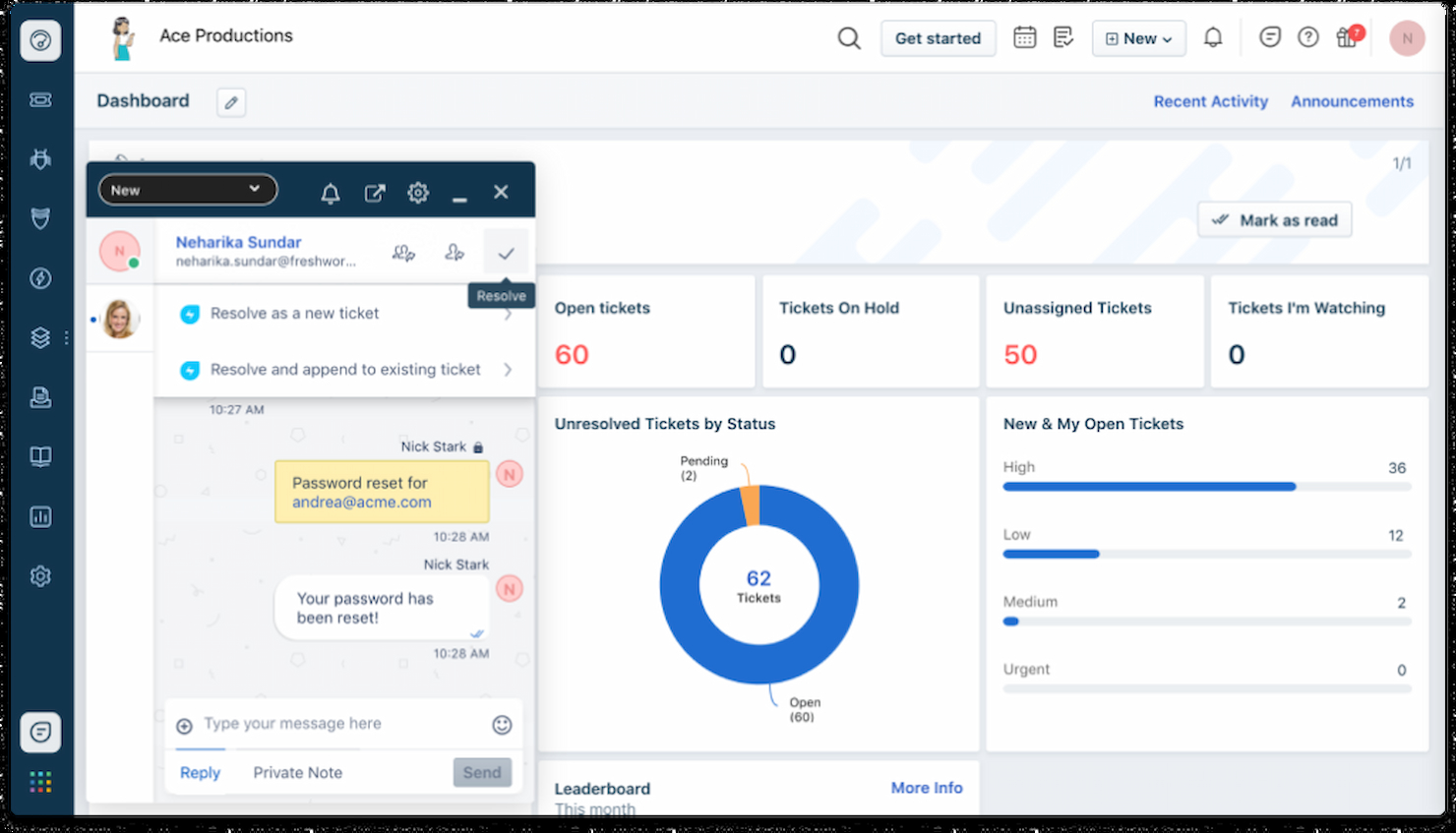
Task: Open the calendar icon in the top bar
Action: click(x=1024, y=37)
